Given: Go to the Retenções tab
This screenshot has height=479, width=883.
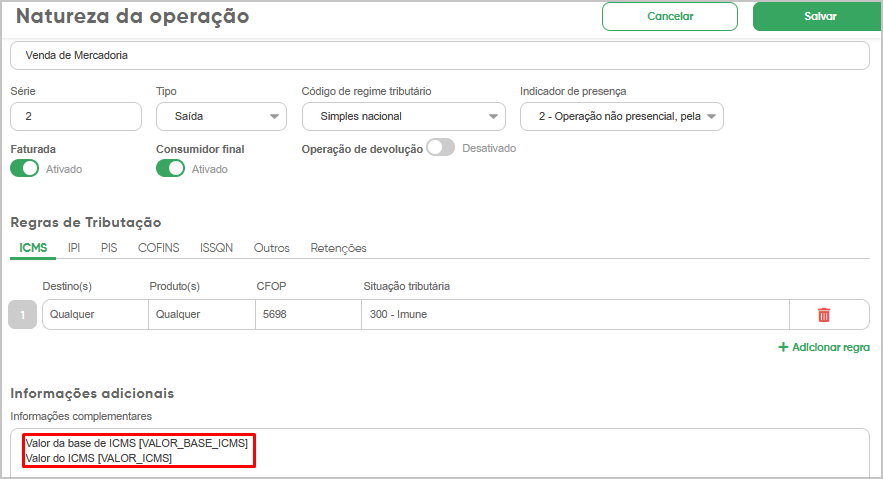Looking at the screenshot, I should 338,248.
